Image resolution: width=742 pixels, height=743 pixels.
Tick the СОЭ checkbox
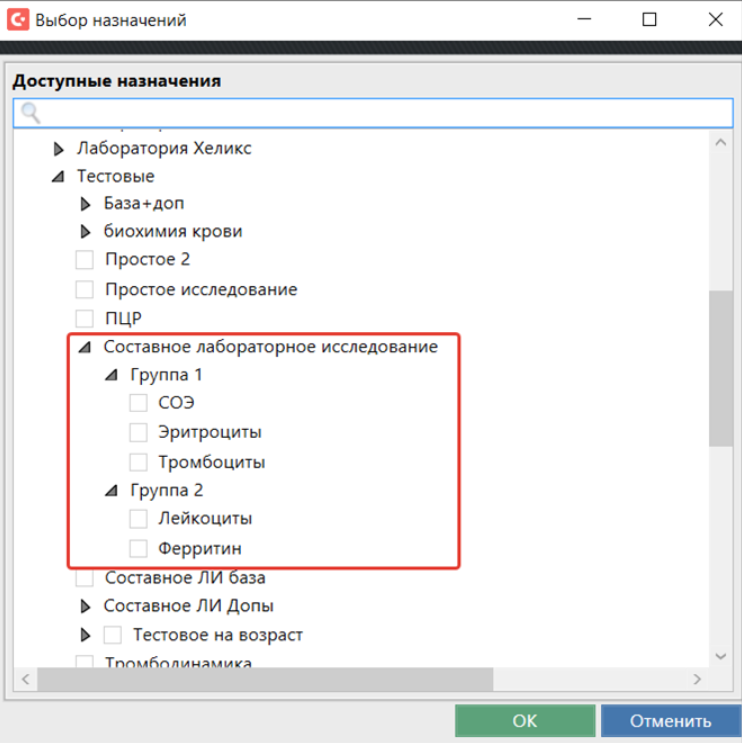click(139, 404)
